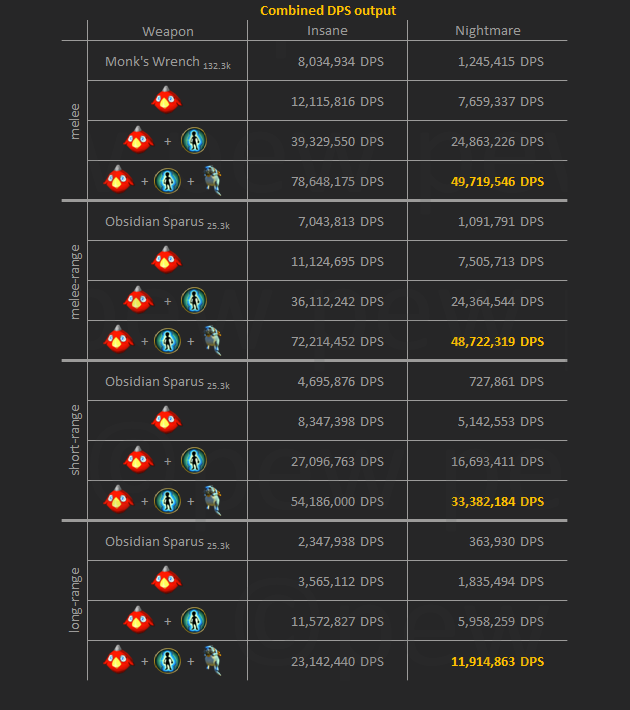
Task: Click the Monk's Wrench weapon name
Action: (x=152, y=61)
